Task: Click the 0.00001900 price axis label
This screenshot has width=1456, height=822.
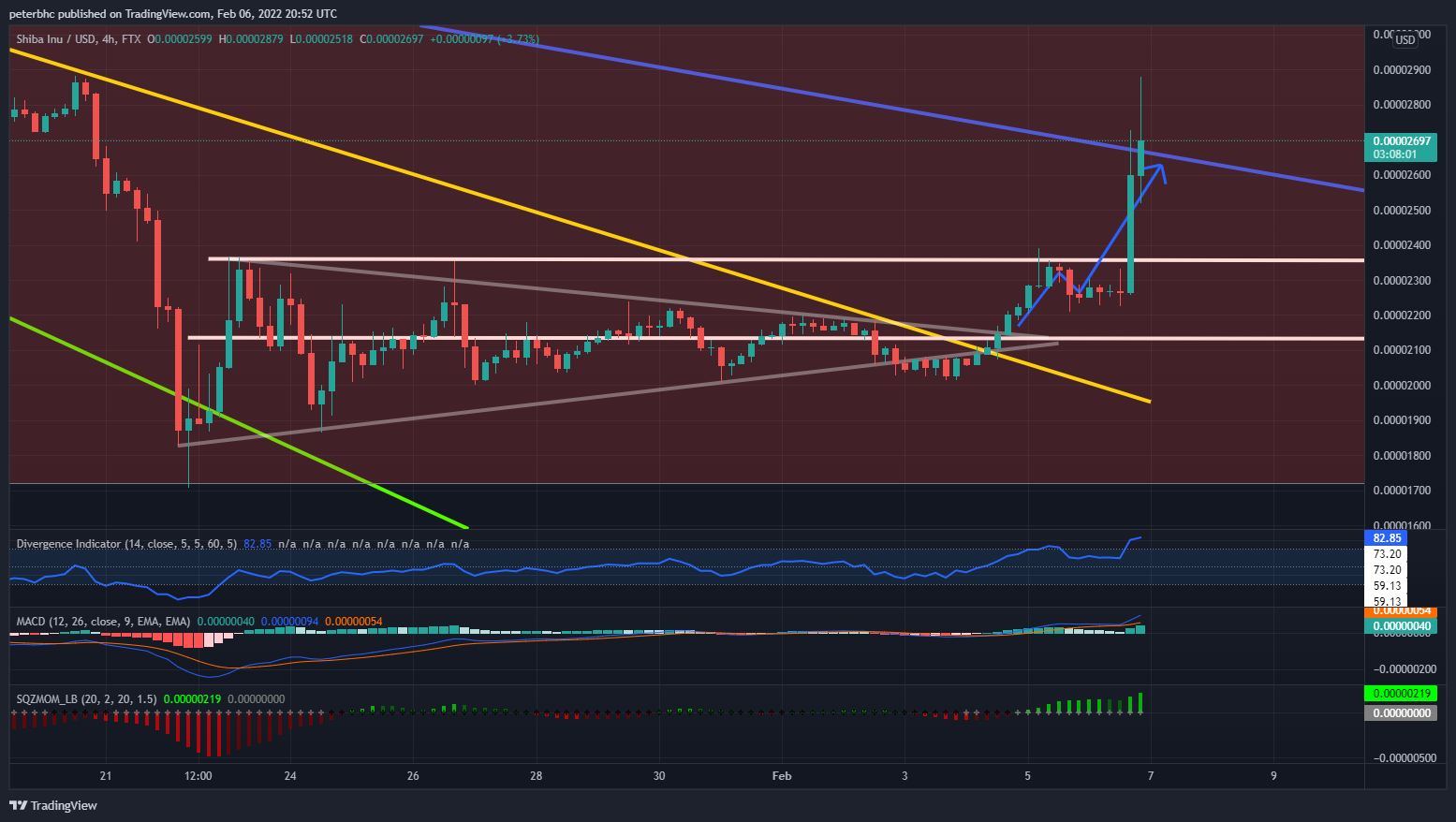Action: tap(1402, 420)
